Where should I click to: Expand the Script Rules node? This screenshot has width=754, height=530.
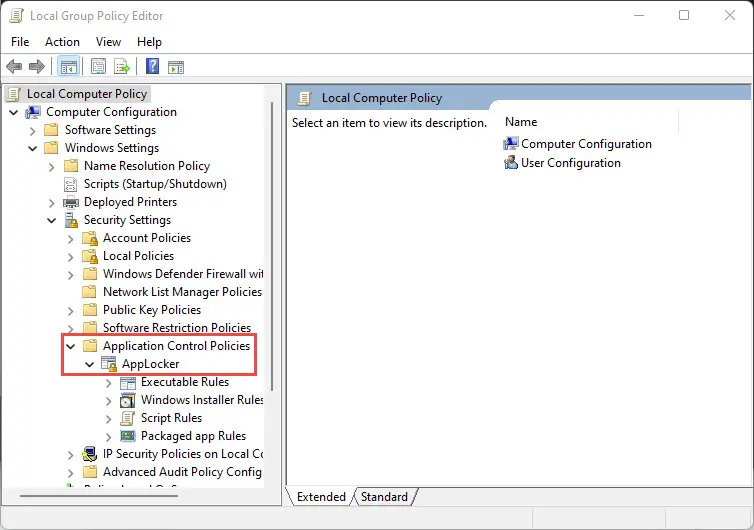point(109,419)
